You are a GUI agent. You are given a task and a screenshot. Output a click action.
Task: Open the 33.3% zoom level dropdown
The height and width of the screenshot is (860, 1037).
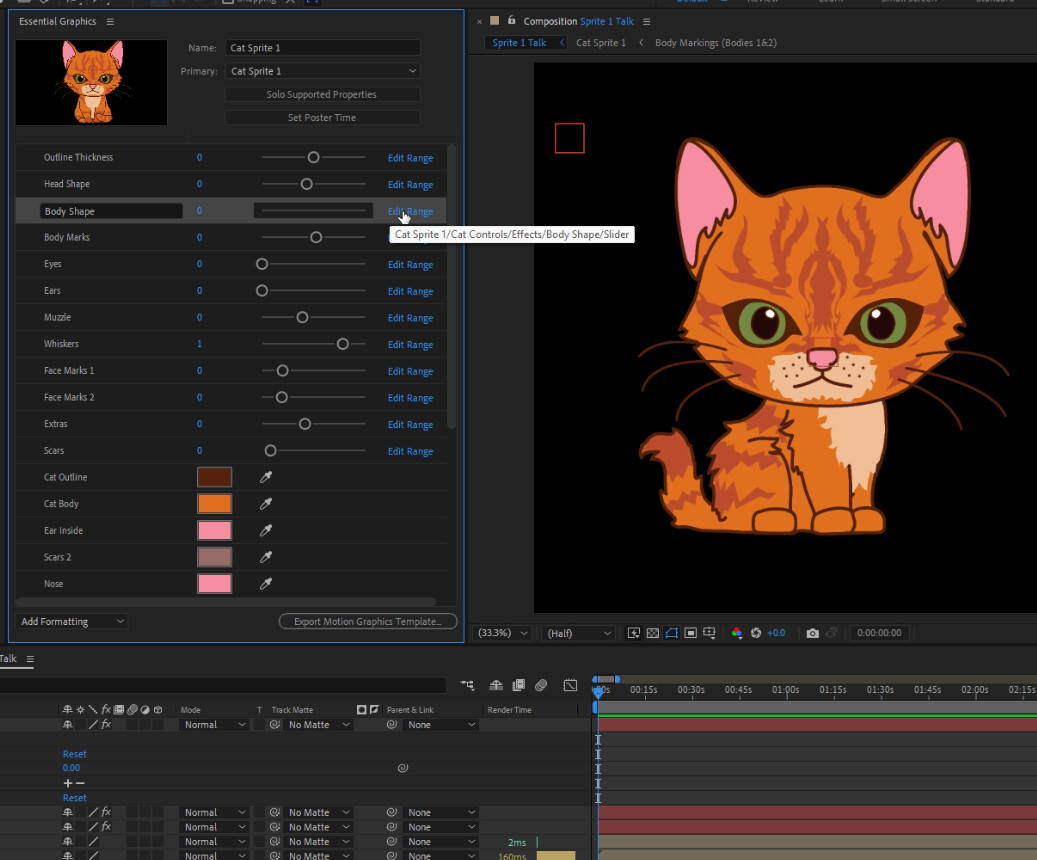coord(501,633)
